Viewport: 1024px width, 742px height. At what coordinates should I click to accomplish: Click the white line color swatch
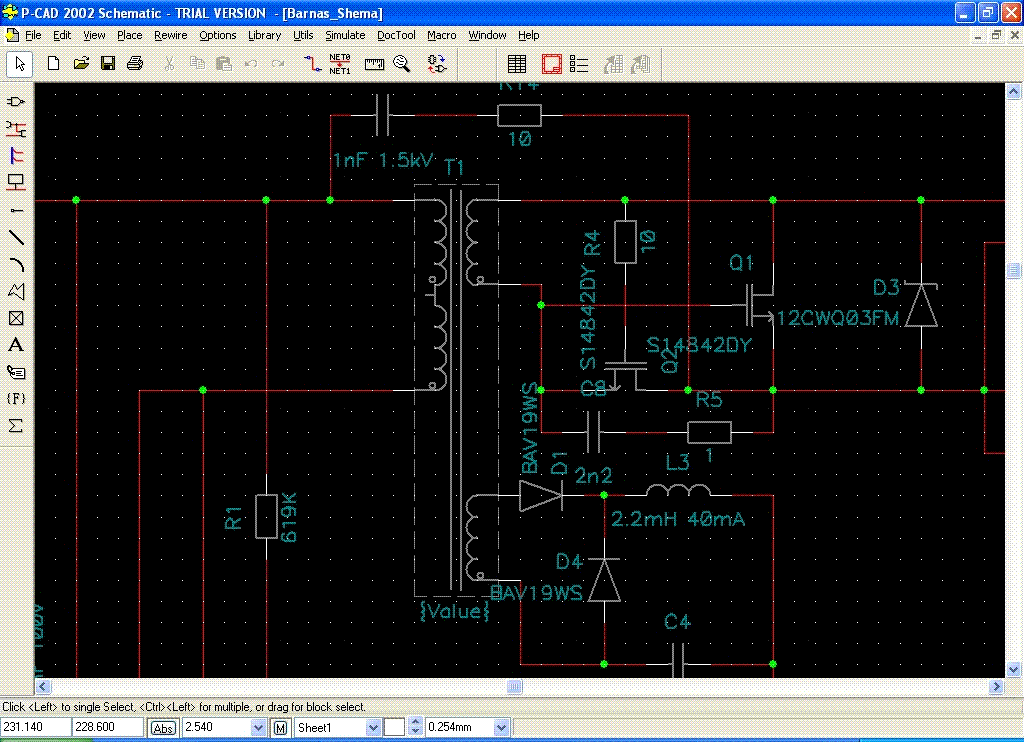pyautogui.click(x=395, y=728)
